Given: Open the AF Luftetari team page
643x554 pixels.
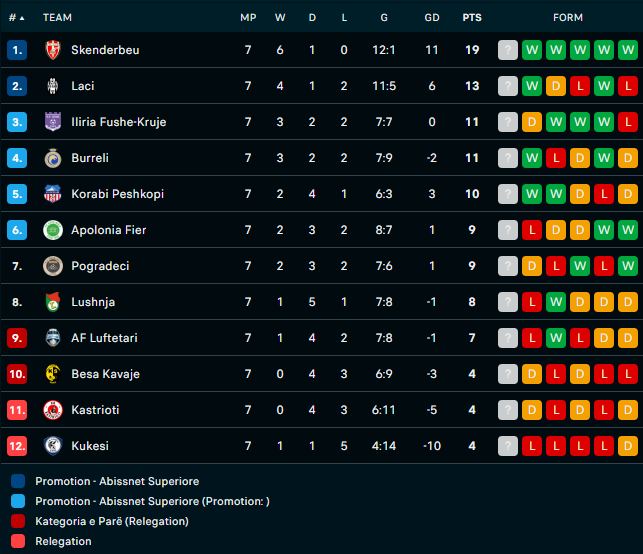Looking at the screenshot, I should [x=104, y=338].
